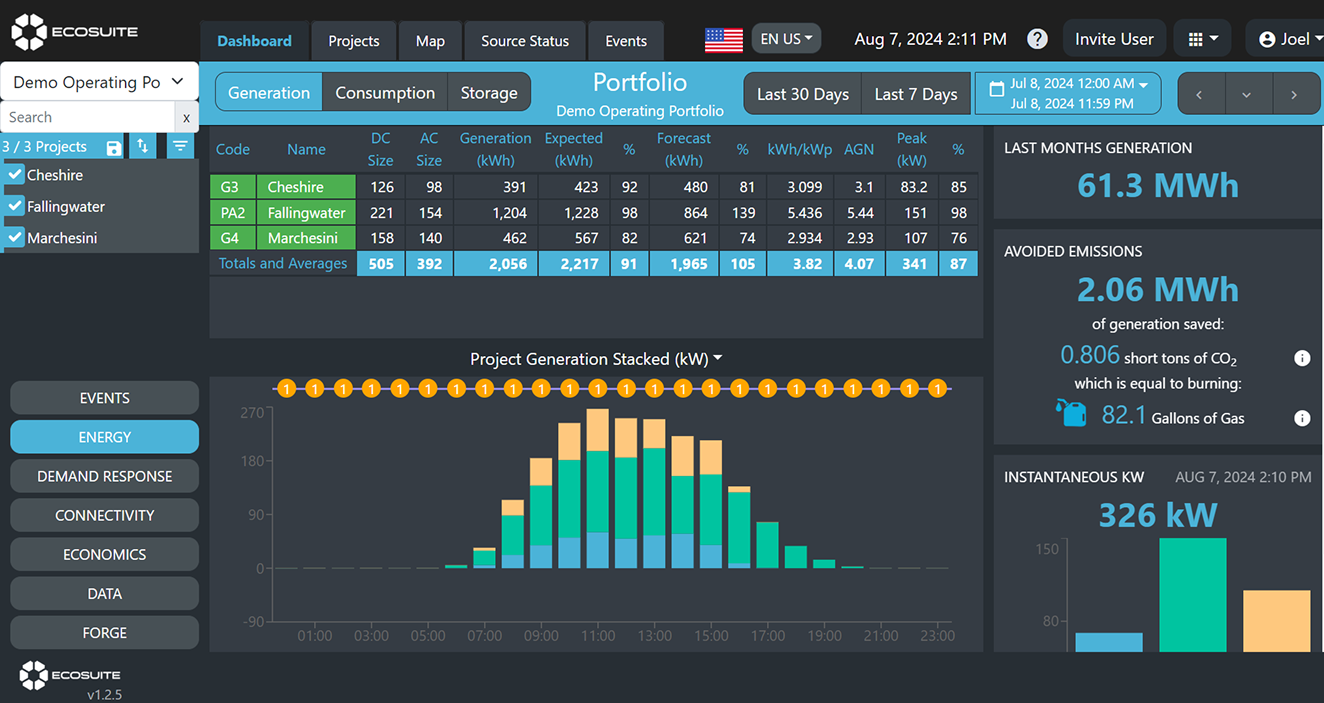Viewport: 1324px width, 703px height.
Task: Uncheck the Cheshire project
Action: 14,174
